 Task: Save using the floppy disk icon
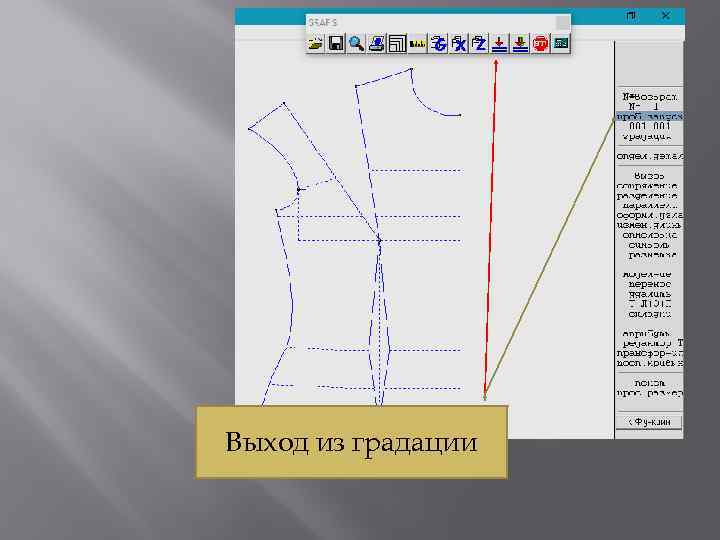(336, 44)
